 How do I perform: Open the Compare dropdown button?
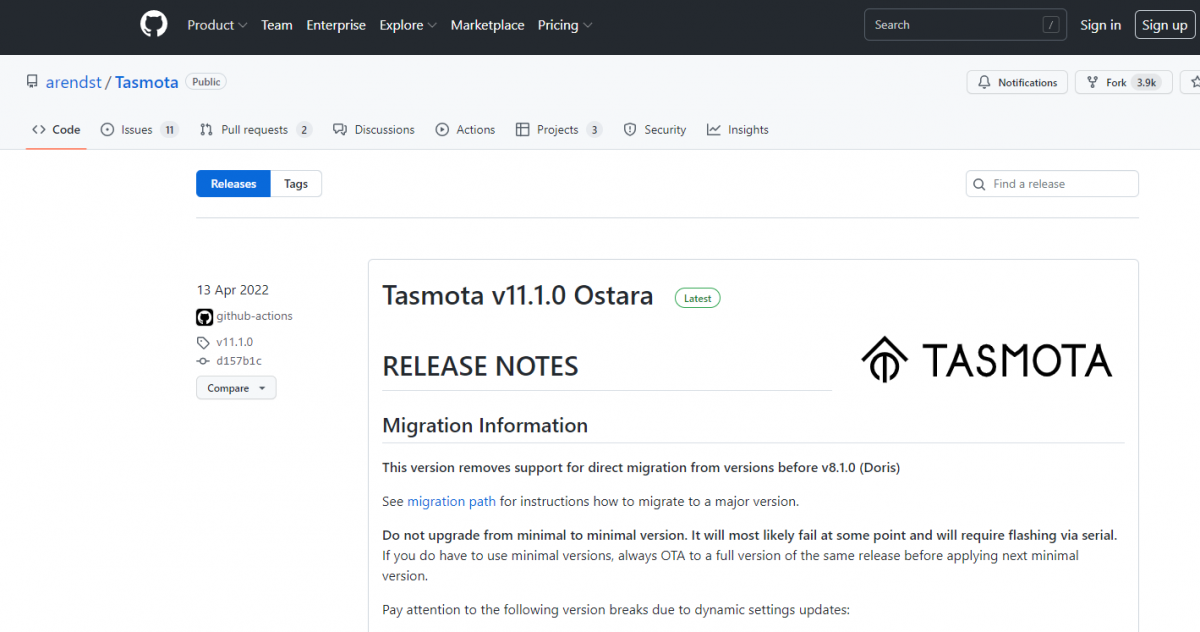pos(236,388)
